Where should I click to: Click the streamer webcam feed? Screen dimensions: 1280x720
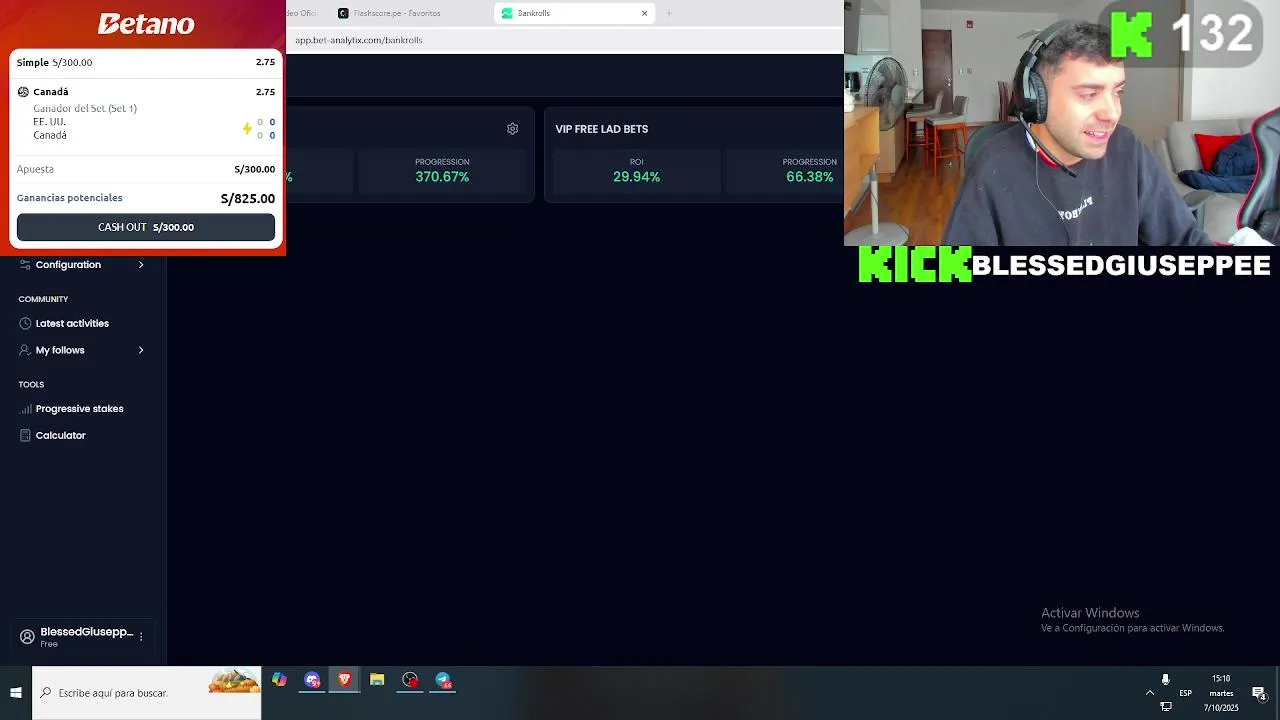tap(1062, 123)
